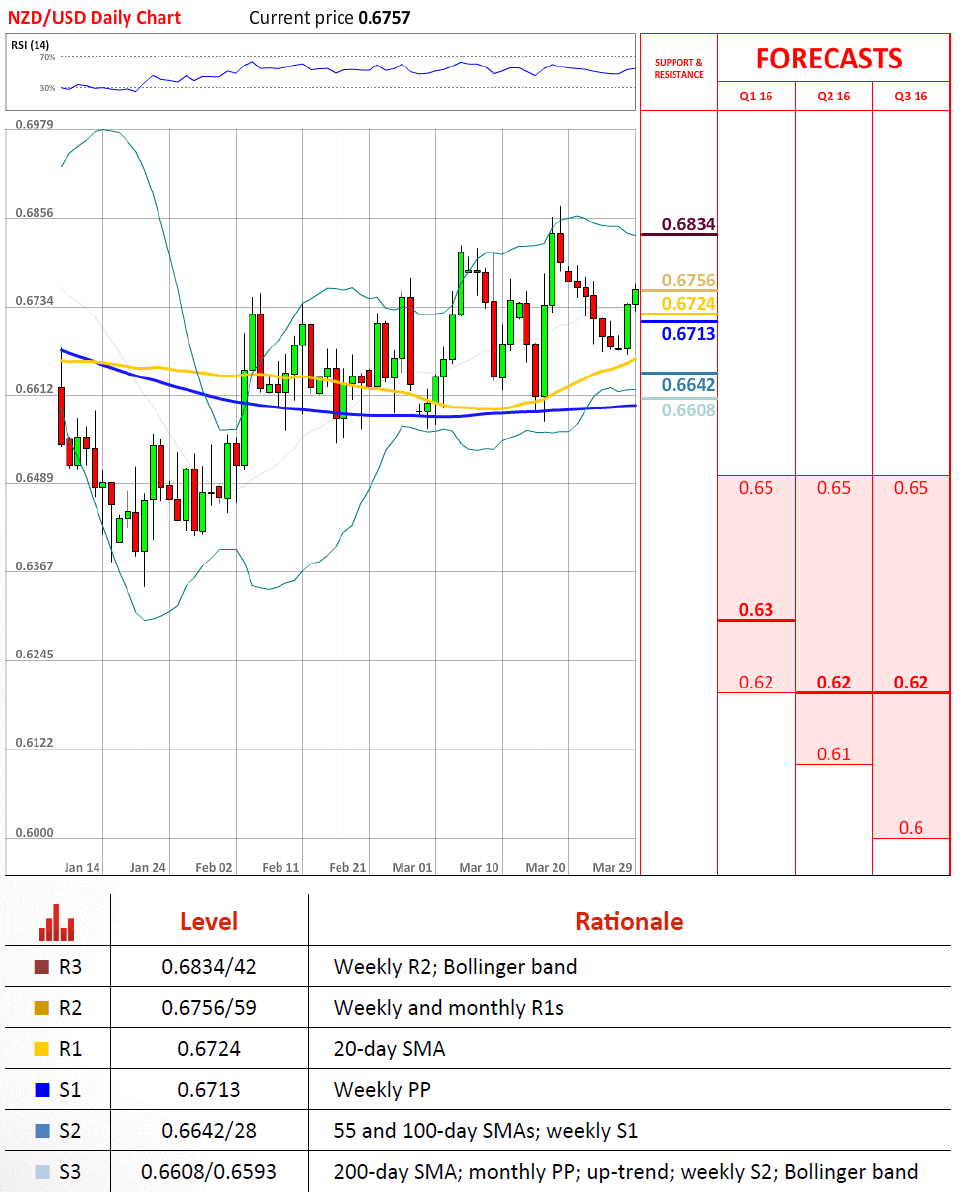Click the 0.6642/28 level cell
Image resolution: width=963 pixels, height=1192 pixels.
pyautogui.click(x=209, y=1131)
